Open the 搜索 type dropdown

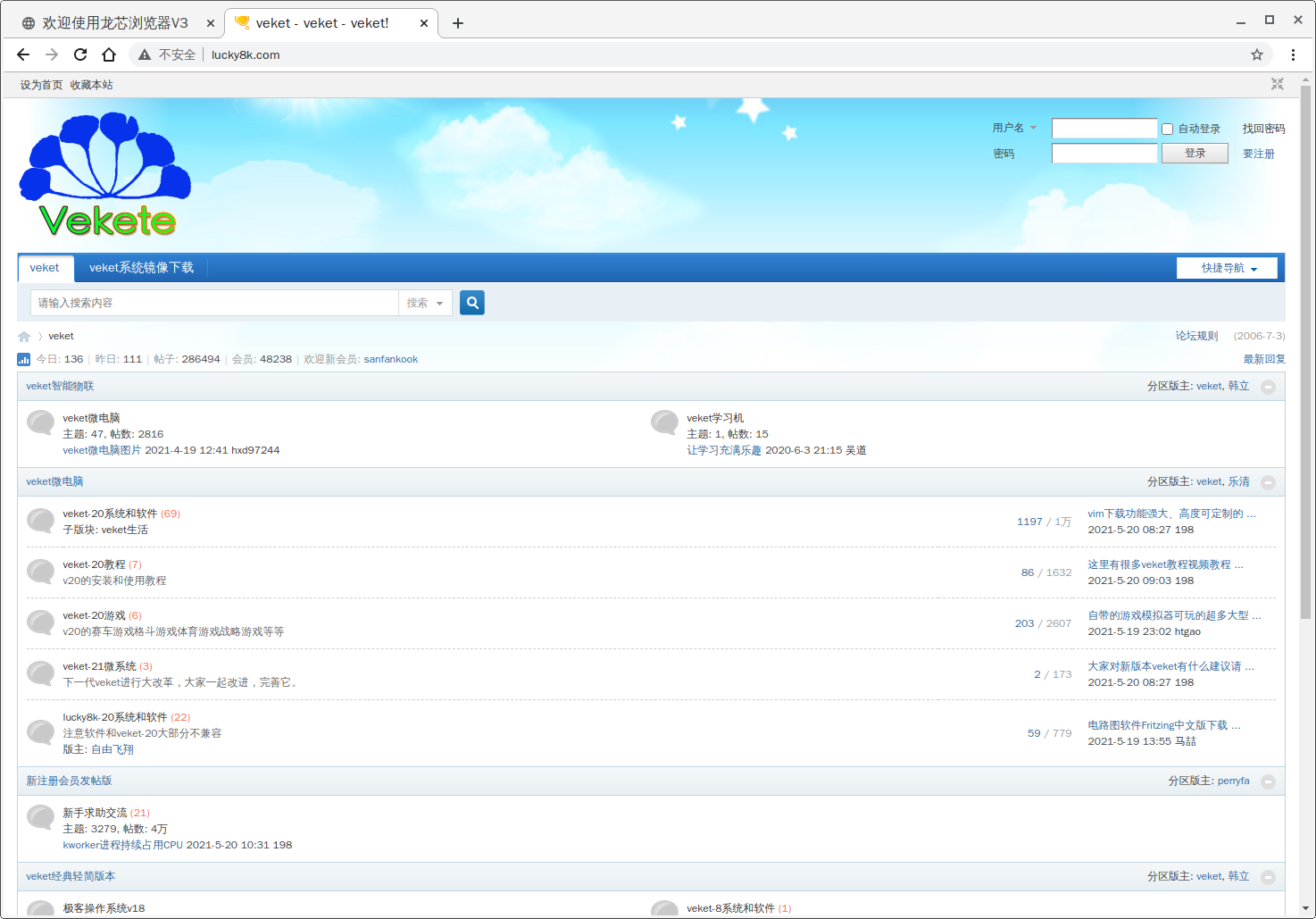click(425, 303)
